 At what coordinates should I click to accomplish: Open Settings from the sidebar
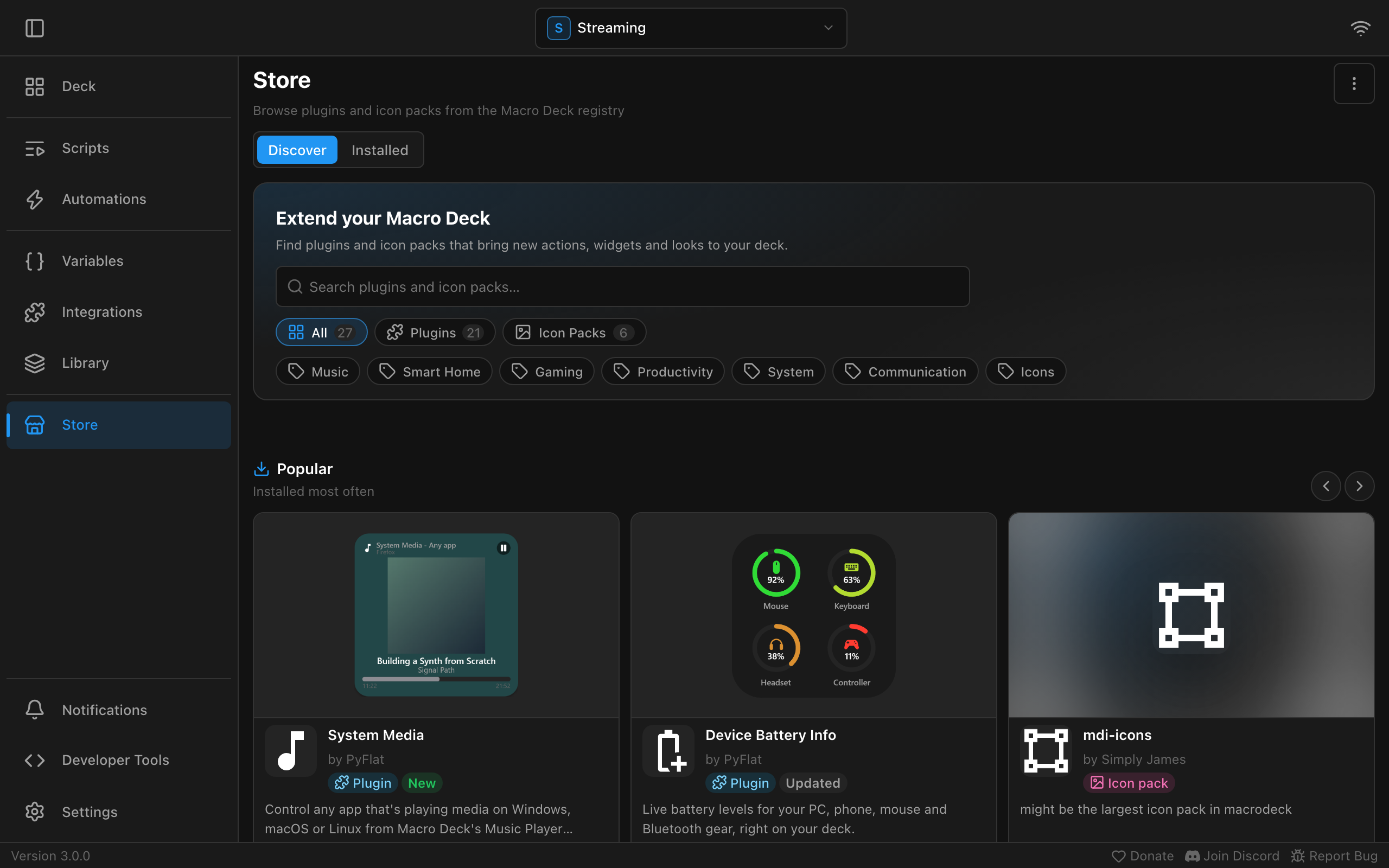(x=119, y=812)
